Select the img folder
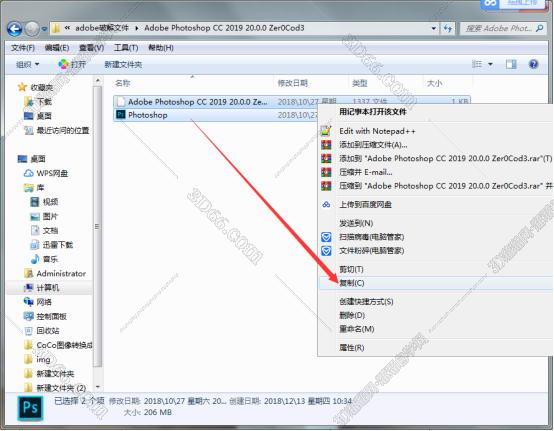The width and height of the screenshot is (554, 431). click(37, 359)
